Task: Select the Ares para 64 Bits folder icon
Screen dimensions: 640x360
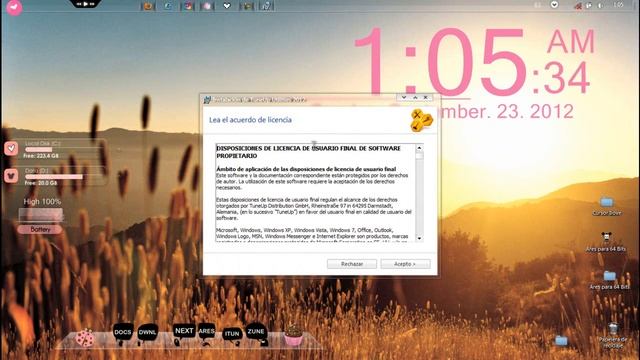Action: 609,276
